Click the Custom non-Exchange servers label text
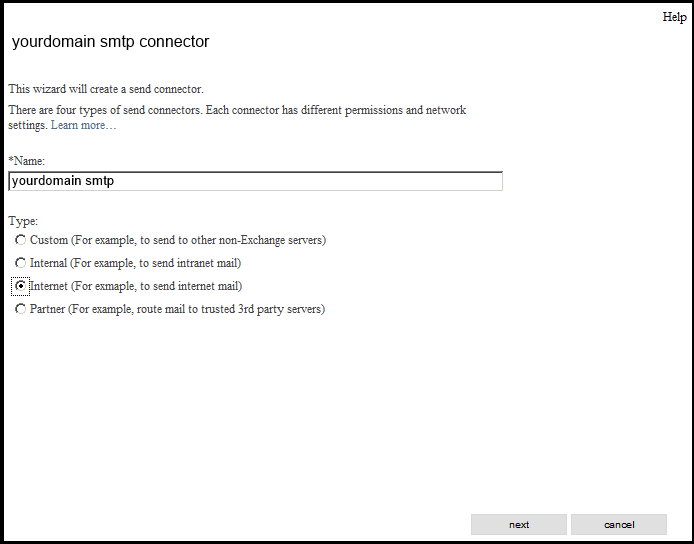This screenshot has width=694, height=544. 178,240
